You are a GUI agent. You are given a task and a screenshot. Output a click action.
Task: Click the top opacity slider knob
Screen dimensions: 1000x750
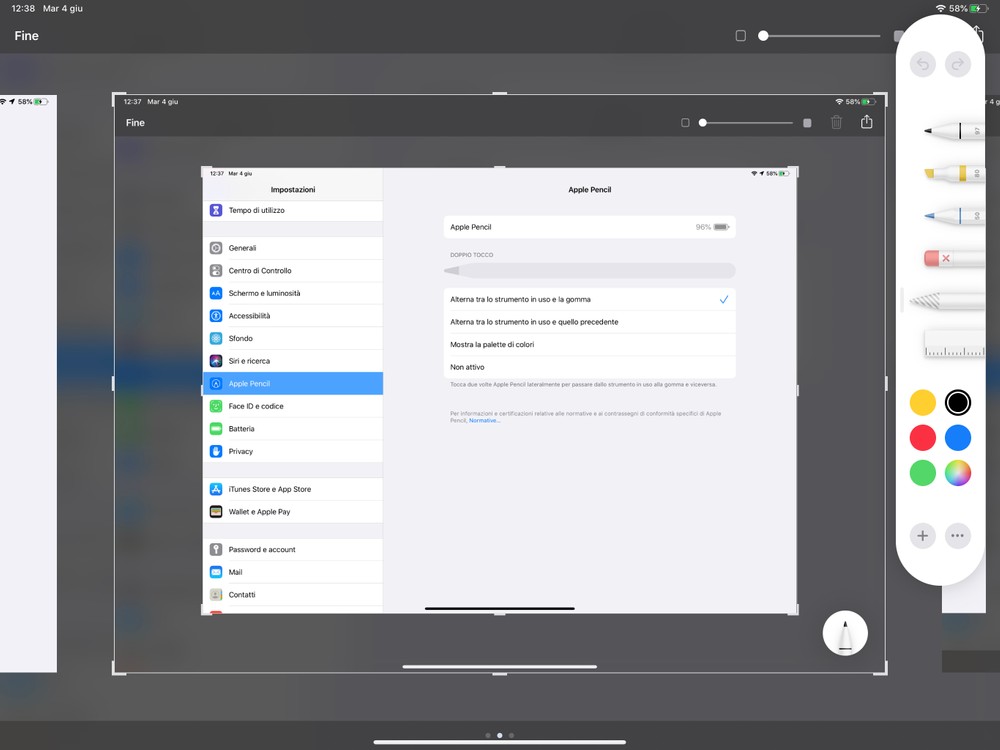[763, 36]
